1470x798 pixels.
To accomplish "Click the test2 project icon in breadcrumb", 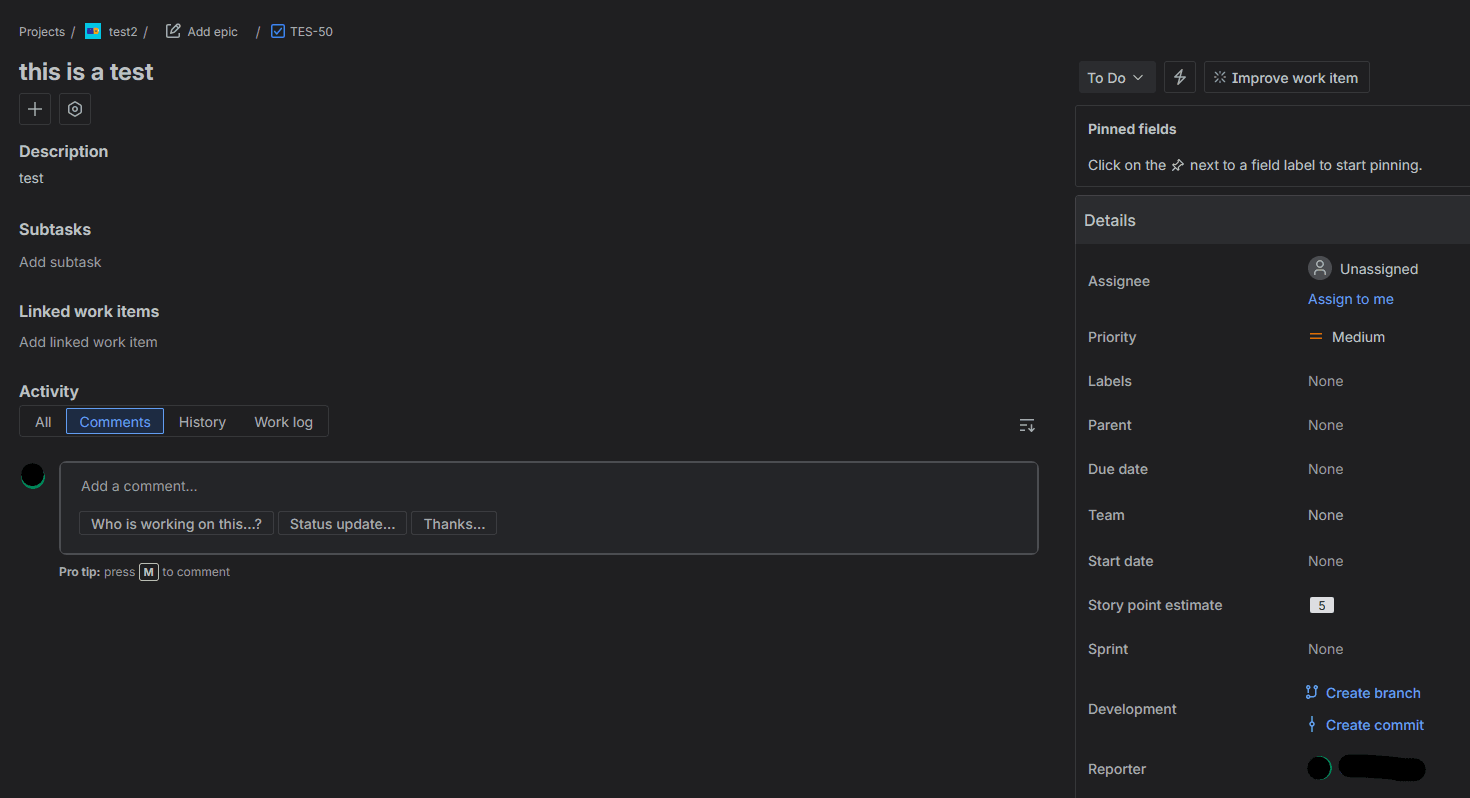I will click(93, 32).
